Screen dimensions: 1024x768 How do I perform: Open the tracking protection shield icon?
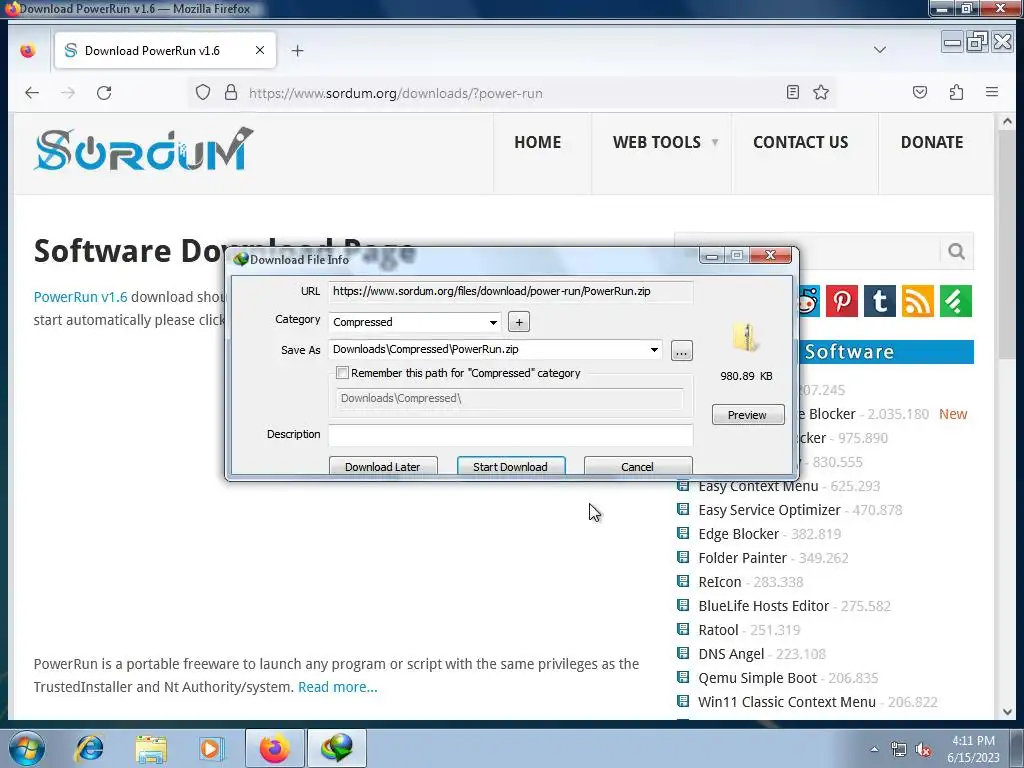click(x=203, y=93)
